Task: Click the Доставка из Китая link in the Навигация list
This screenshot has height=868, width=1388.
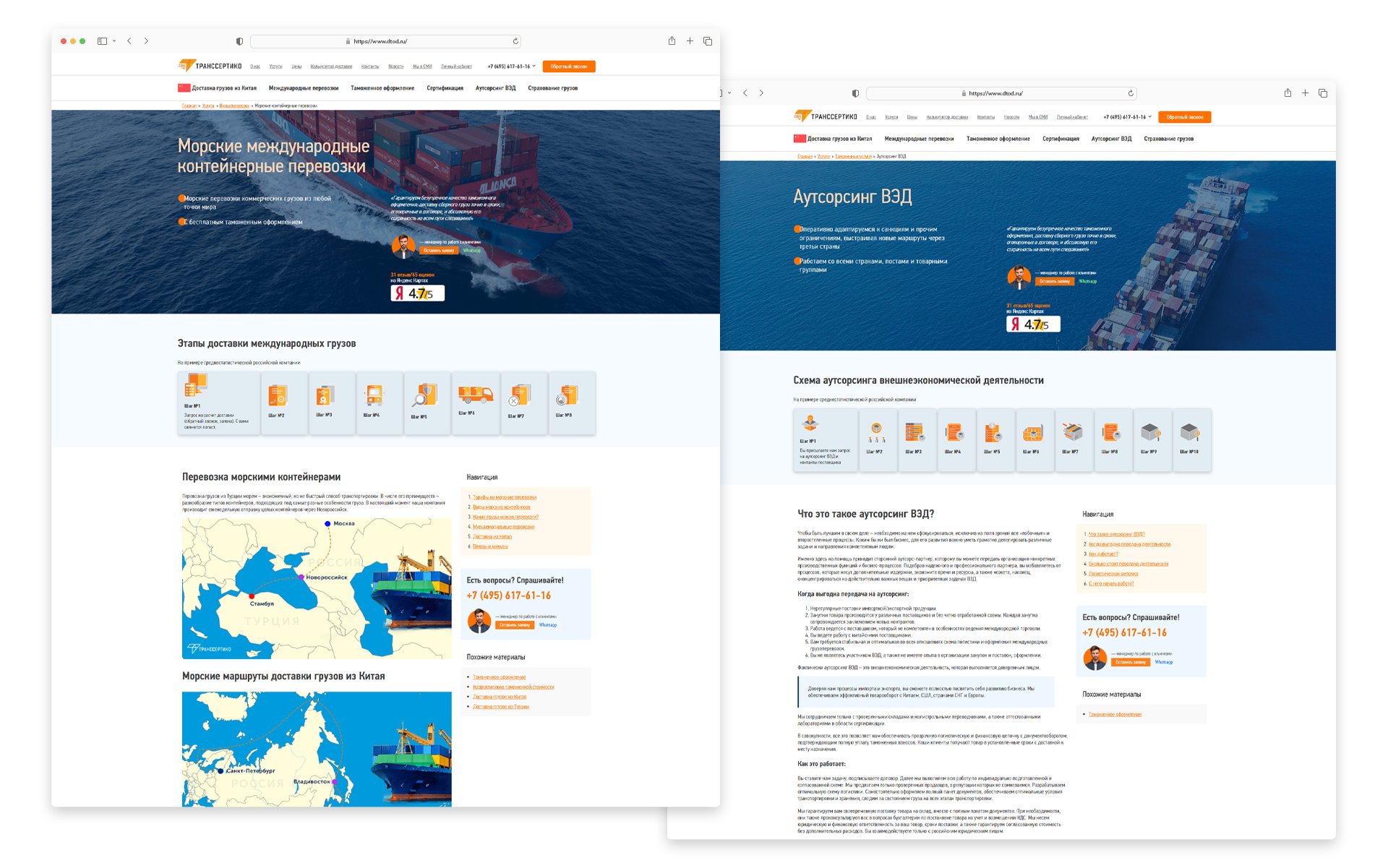Action: pyautogui.click(x=492, y=537)
